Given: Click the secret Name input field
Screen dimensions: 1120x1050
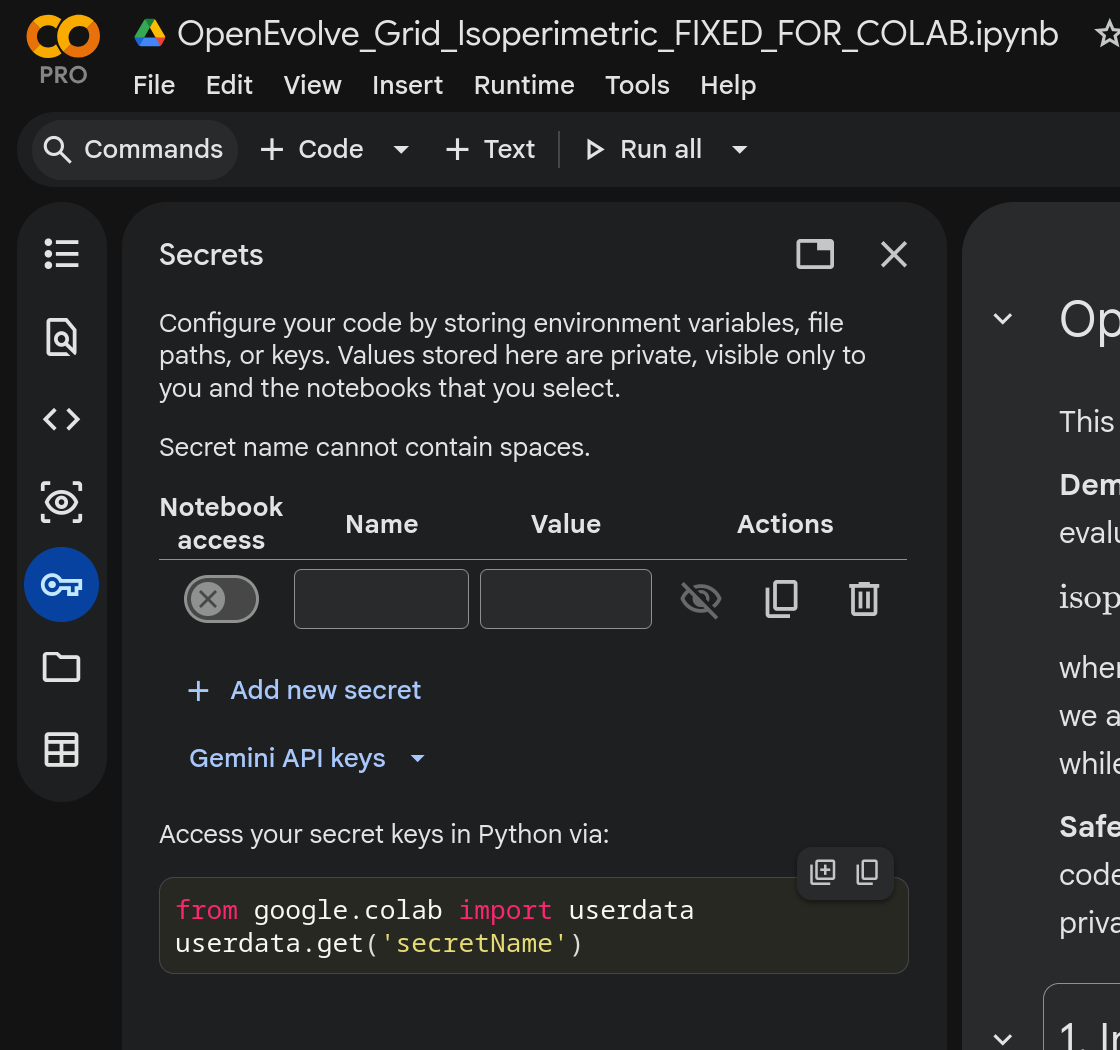Looking at the screenshot, I should coord(381,599).
